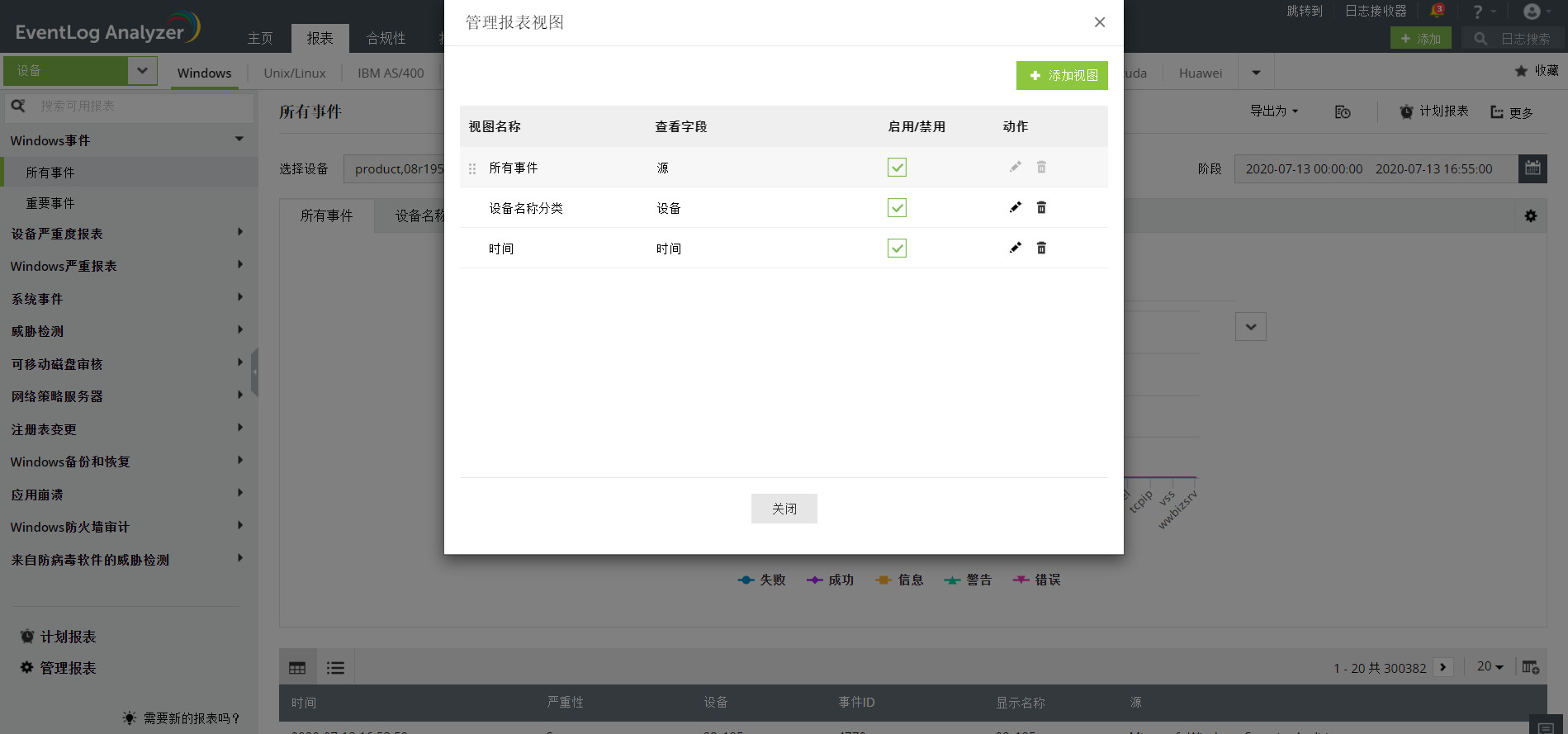Open the user account avatar menu
1568x734 pixels.
[x=1537, y=12]
